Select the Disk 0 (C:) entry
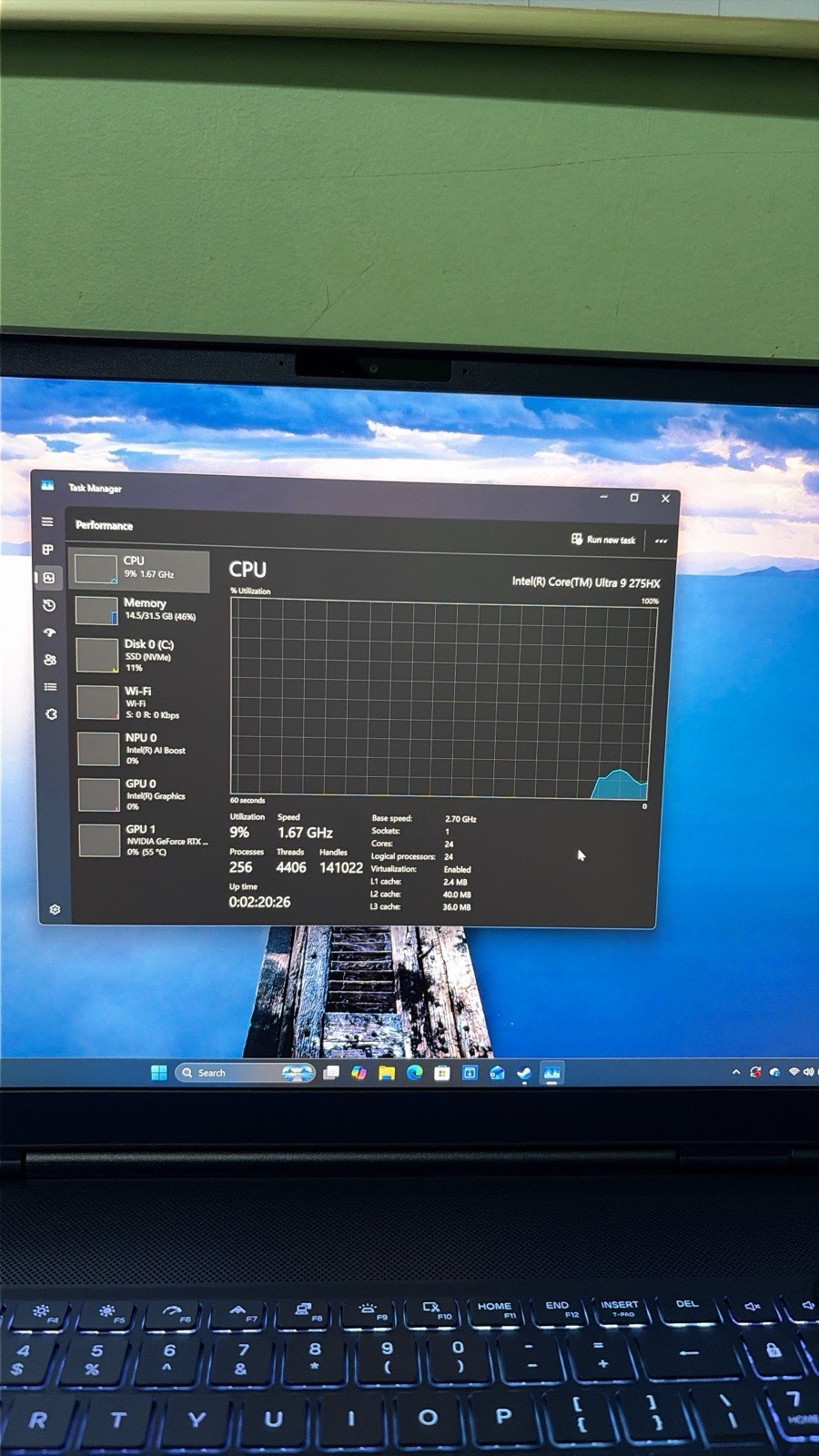Viewport: 819px width, 1456px height. pyautogui.click(x=142, y=655)
